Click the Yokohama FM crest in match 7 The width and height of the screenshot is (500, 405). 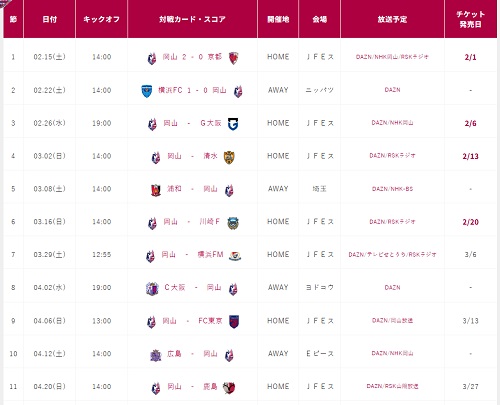pos(235,256)
